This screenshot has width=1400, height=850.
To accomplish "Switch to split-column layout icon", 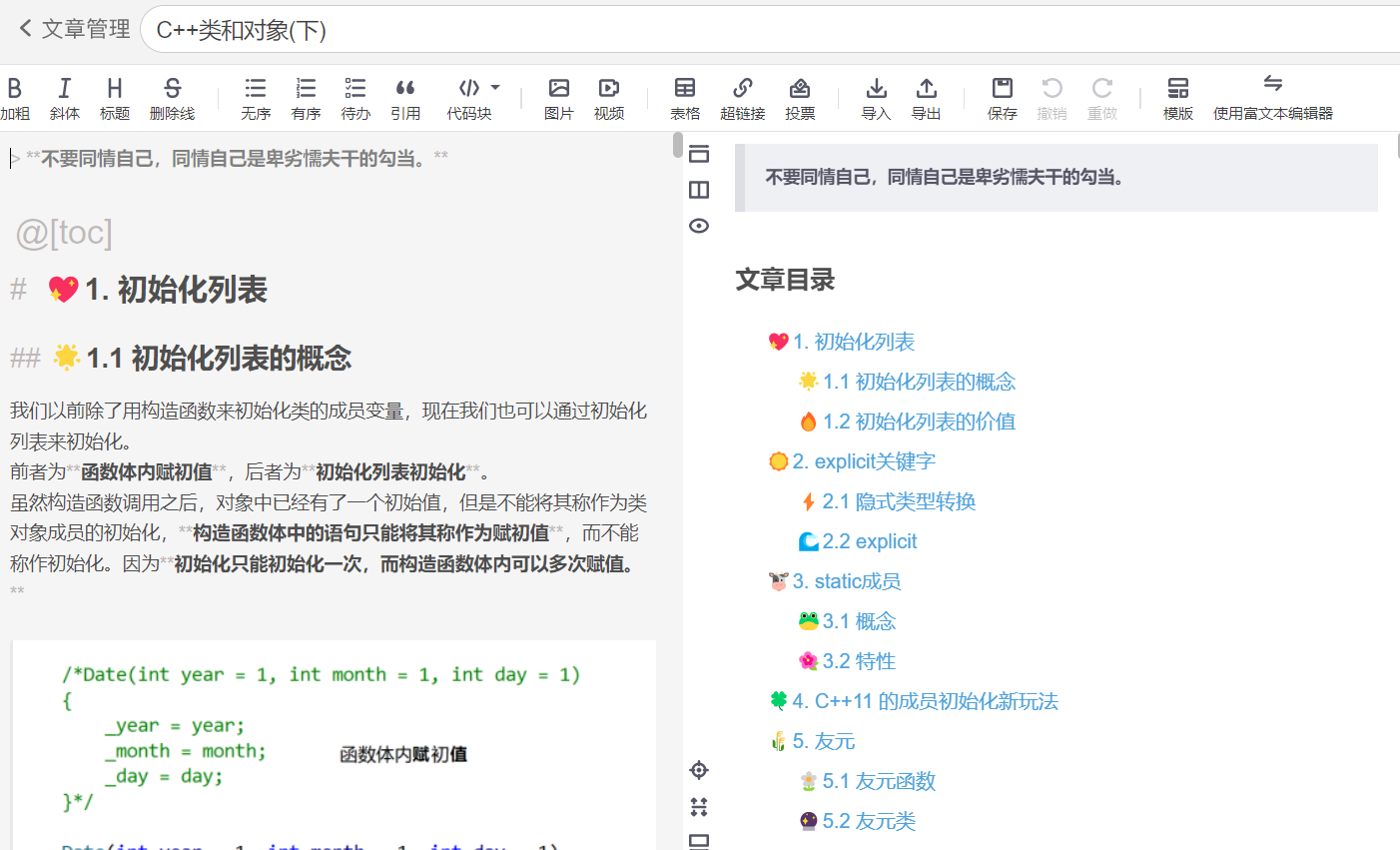I will [x=699, y=190].
